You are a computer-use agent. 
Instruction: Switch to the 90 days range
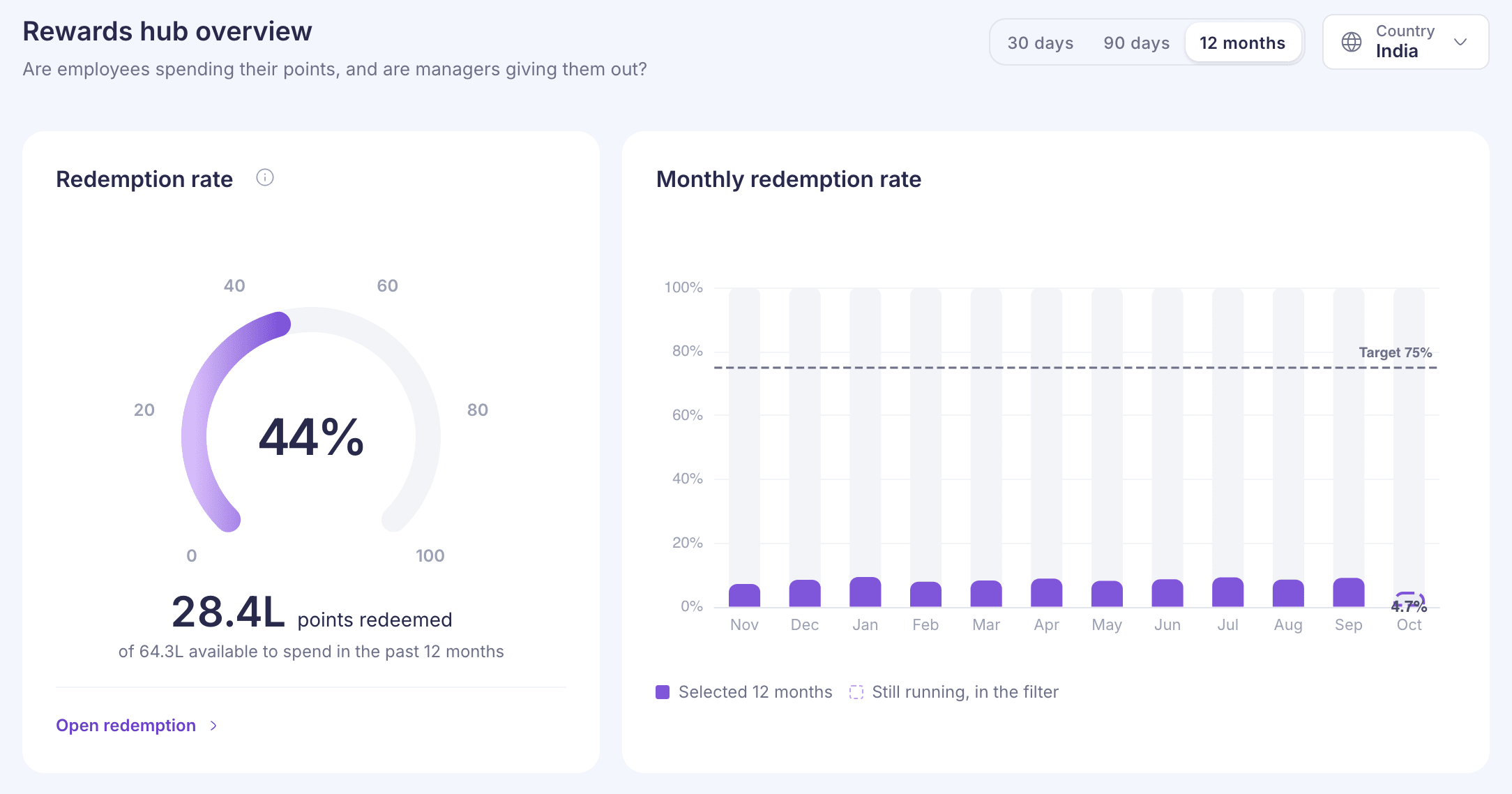point(1137,43)
